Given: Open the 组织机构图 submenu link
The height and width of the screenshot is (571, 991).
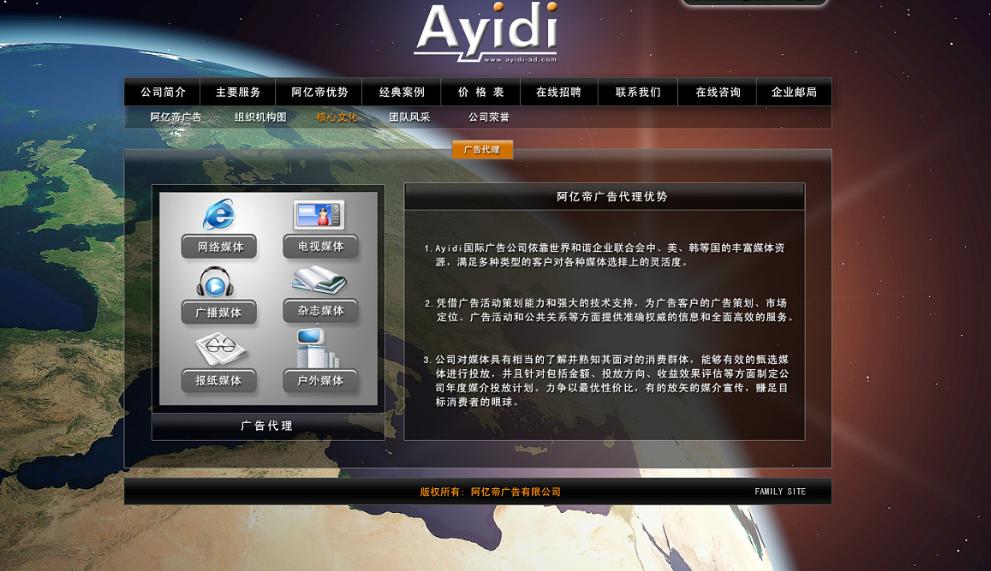Looking at the screenshot, I should [260, 117].
